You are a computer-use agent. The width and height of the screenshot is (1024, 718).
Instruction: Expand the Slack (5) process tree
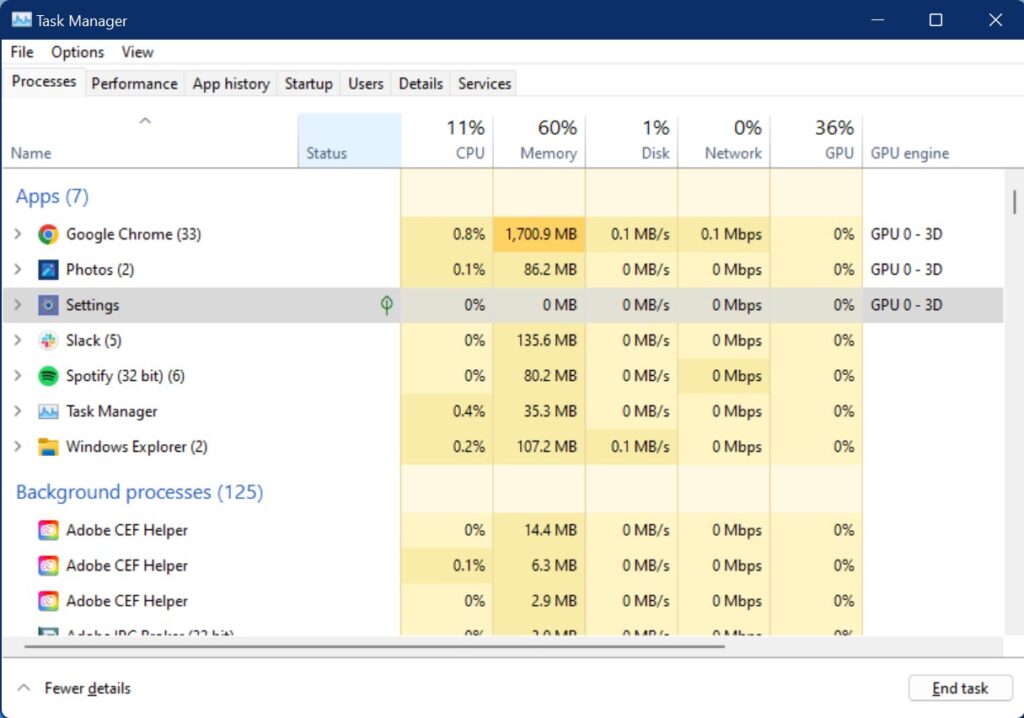[x=17, y=340]
